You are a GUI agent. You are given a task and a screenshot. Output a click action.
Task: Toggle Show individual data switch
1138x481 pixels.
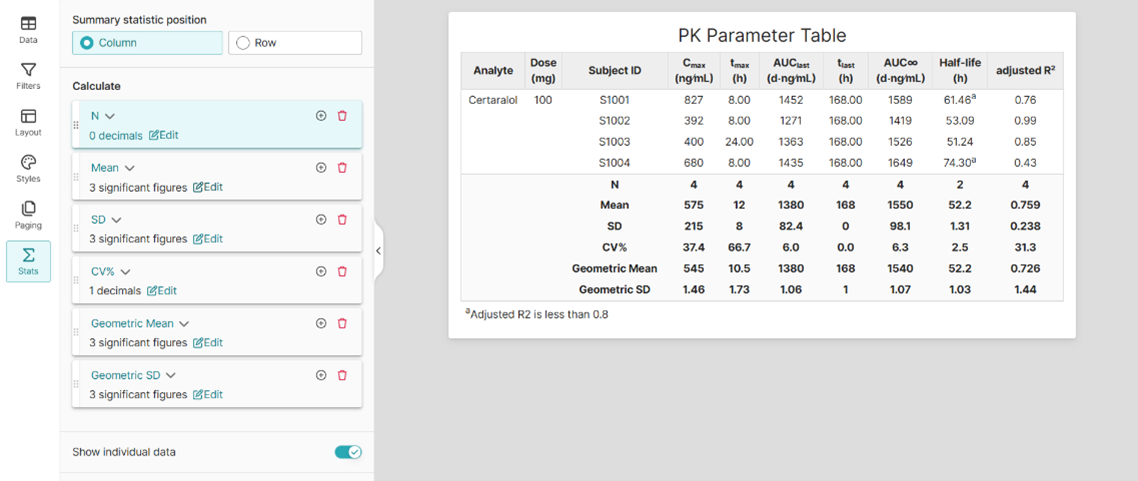(x=348, y=452)
